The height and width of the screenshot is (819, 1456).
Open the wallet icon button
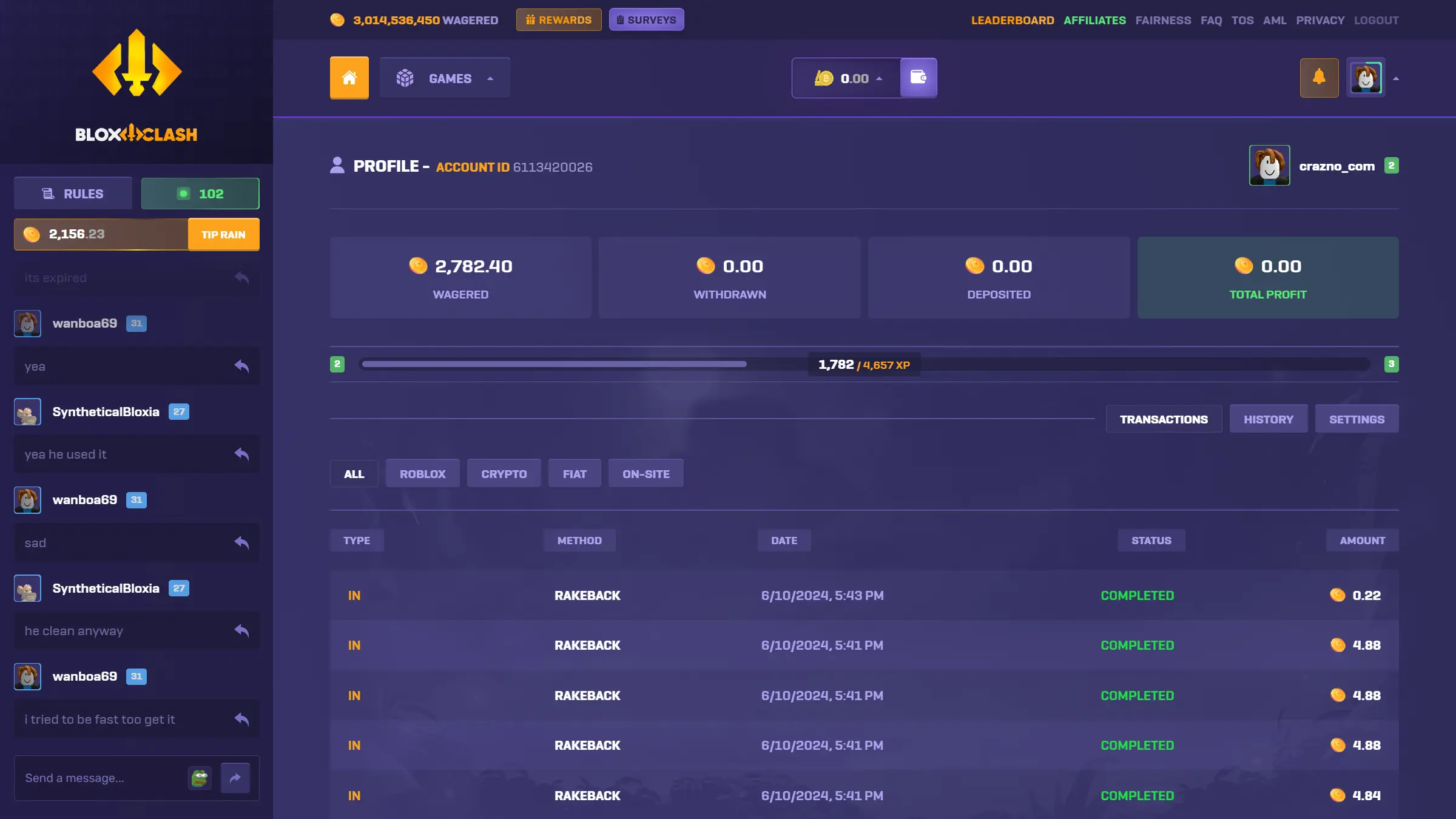tap(918, 78)
